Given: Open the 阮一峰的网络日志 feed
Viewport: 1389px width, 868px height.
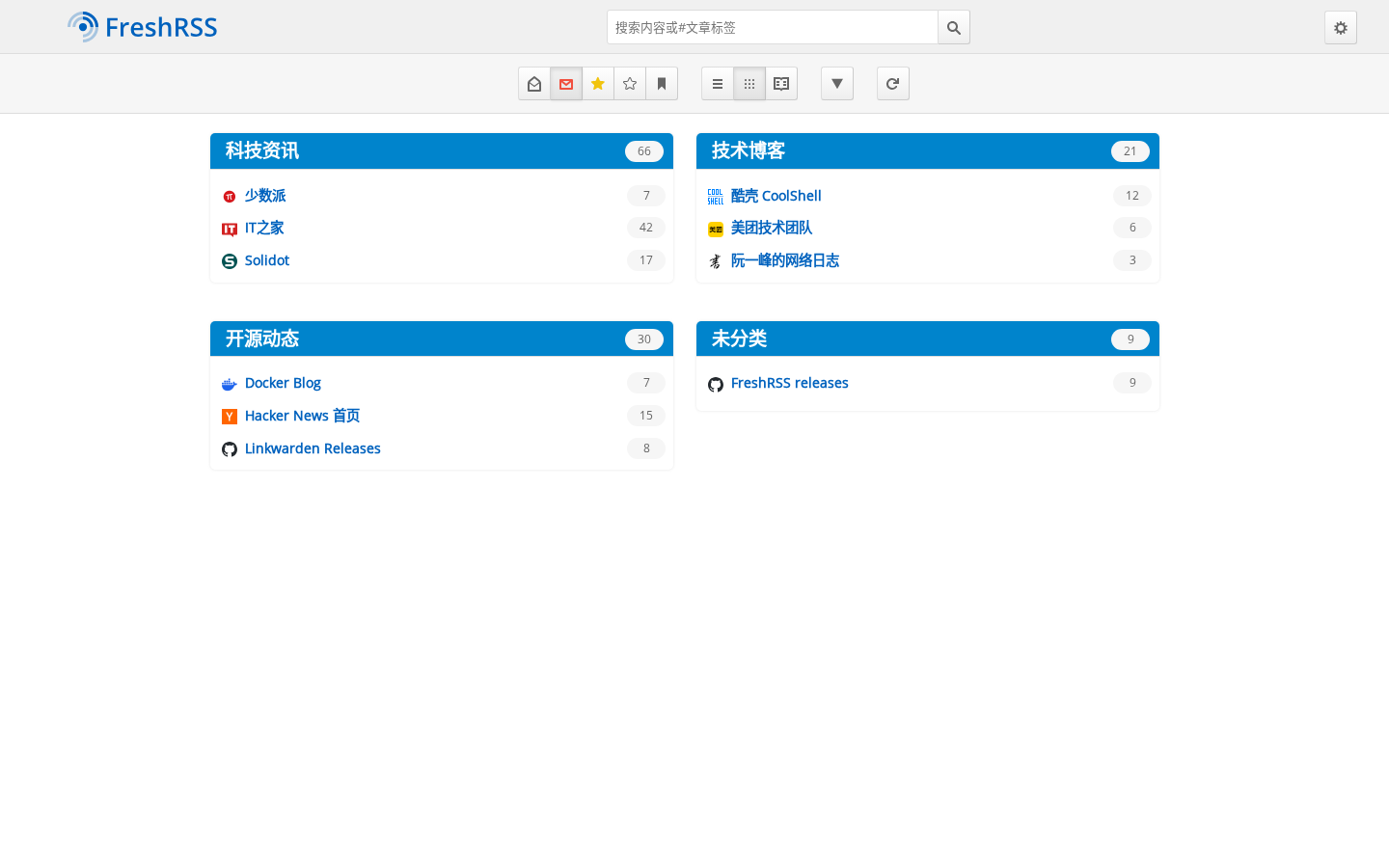Looking at the screenshot, I should coord(785,260).
